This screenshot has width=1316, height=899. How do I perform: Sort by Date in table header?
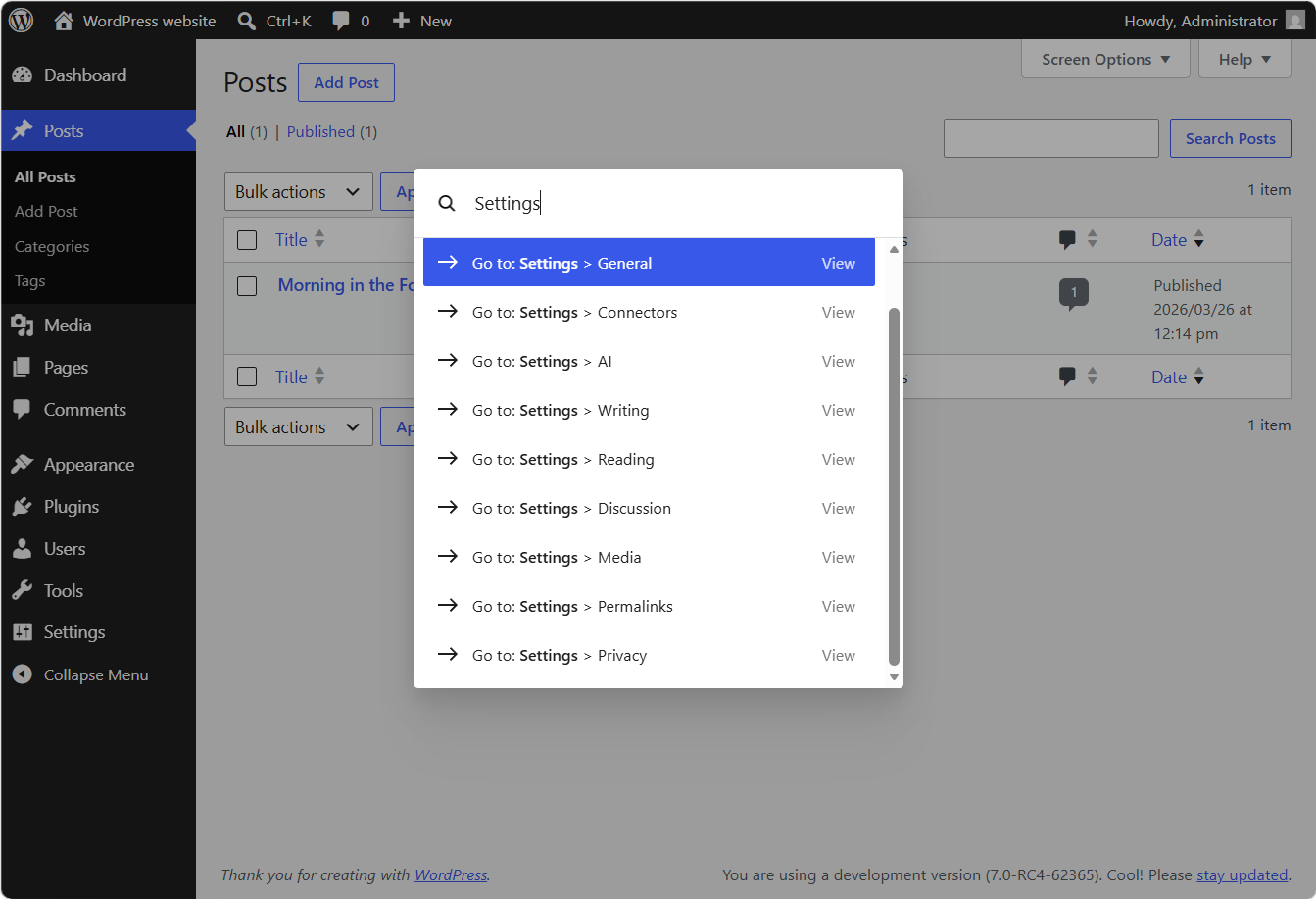pos(1178,240)
